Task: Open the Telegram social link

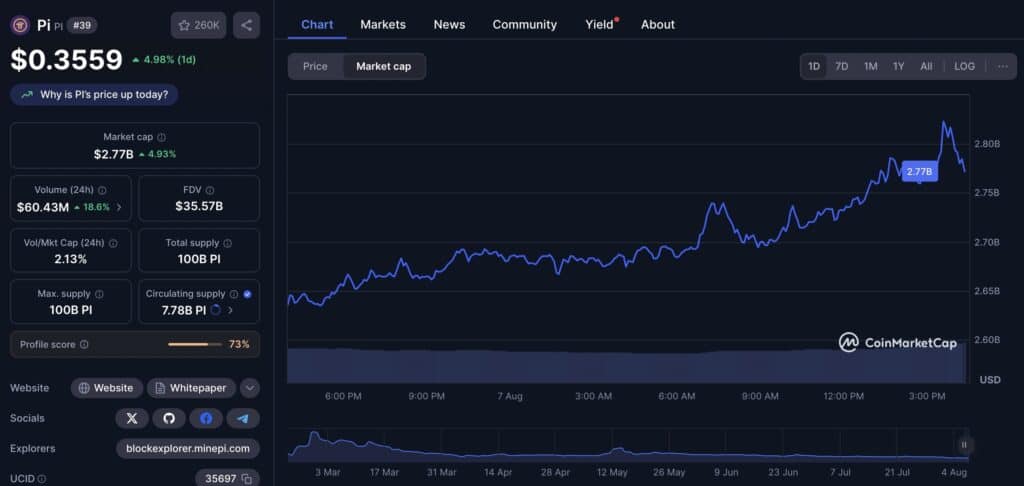Action: 243,418
